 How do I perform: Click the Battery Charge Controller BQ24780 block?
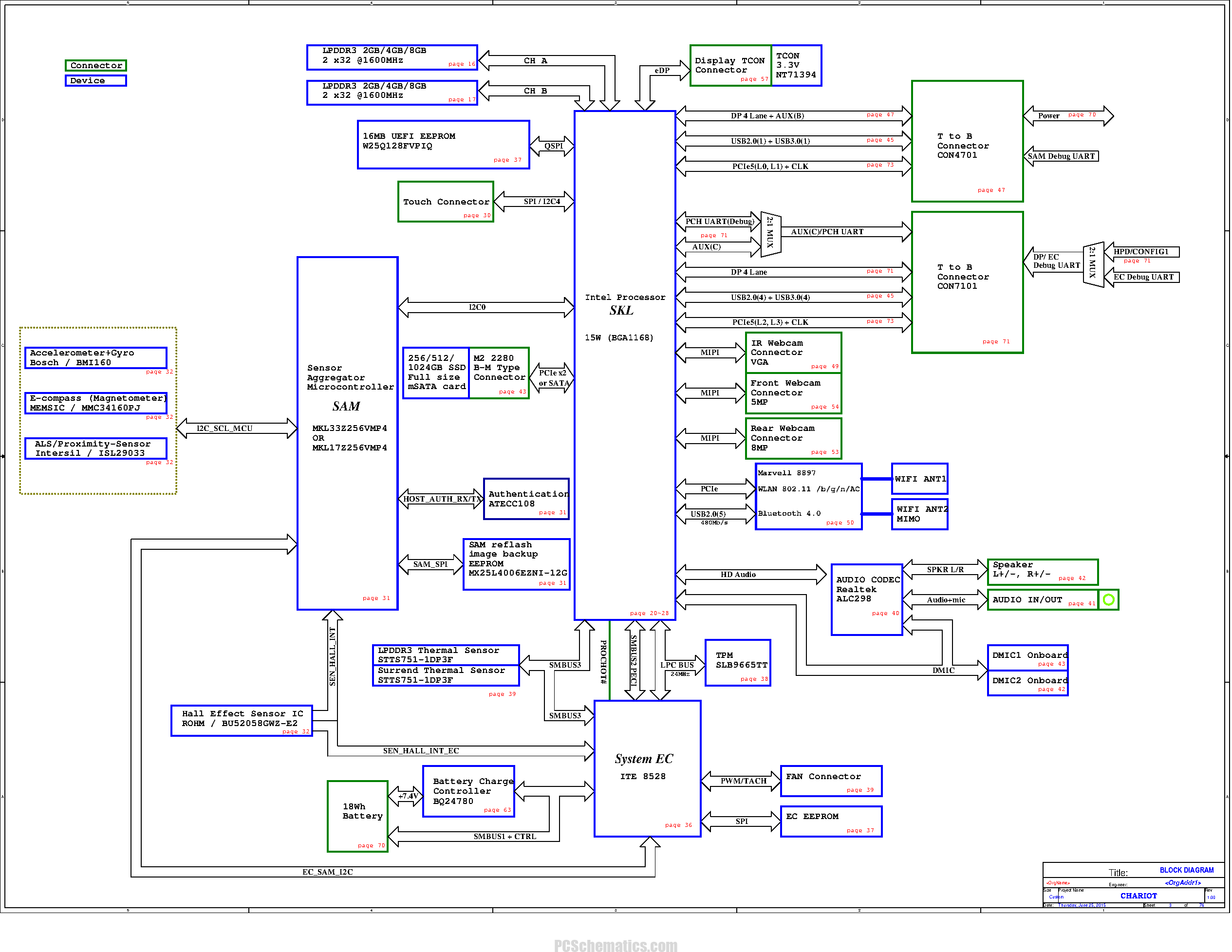pyautogui.click(x=469, y=791)
